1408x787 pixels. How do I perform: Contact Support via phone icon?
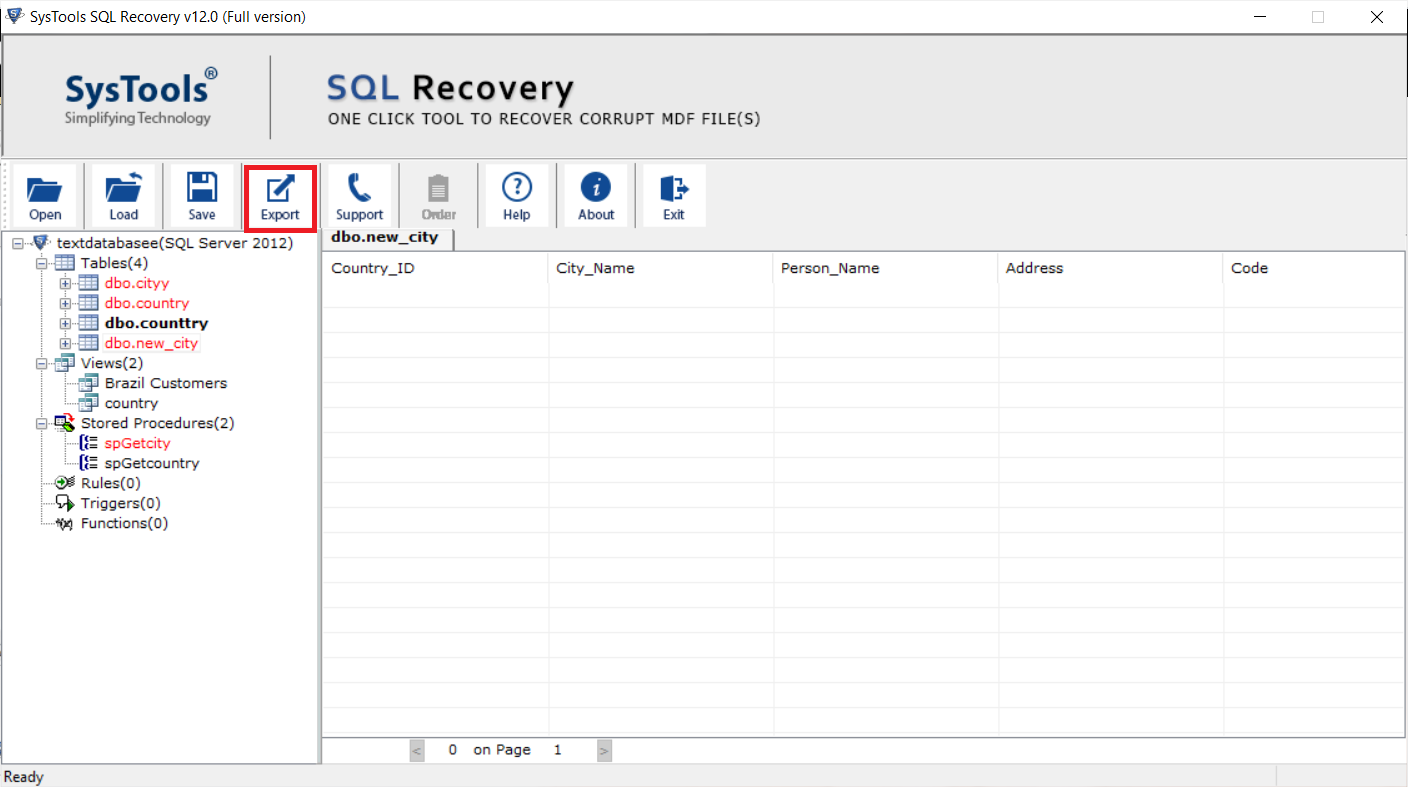pyautogui.click(x=359, y=196)
